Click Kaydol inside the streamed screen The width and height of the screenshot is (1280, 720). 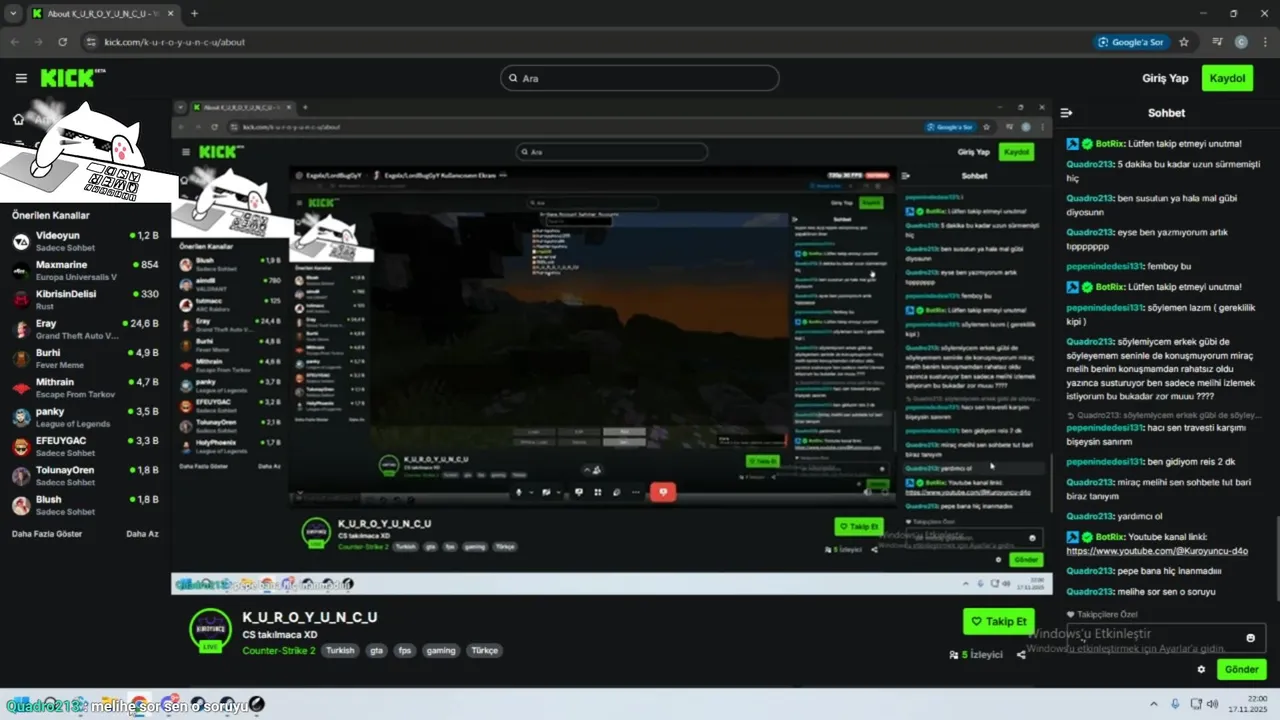pyautogui.click(x=1017, y=152)
